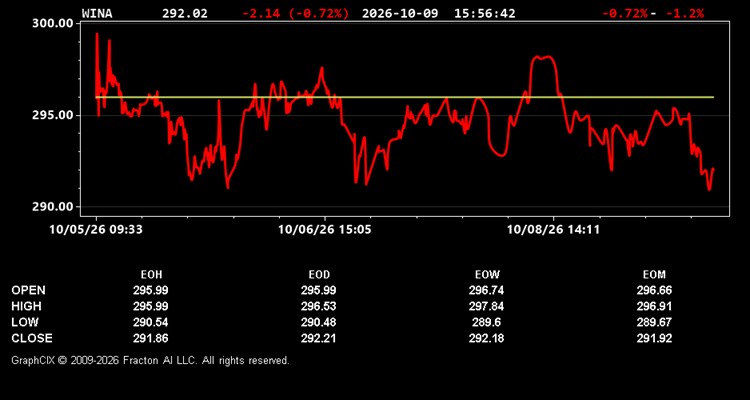Click the 10/08/26 14:11 x-axis label
This screenshot has width=750, height=400.
tap(553, 230)
